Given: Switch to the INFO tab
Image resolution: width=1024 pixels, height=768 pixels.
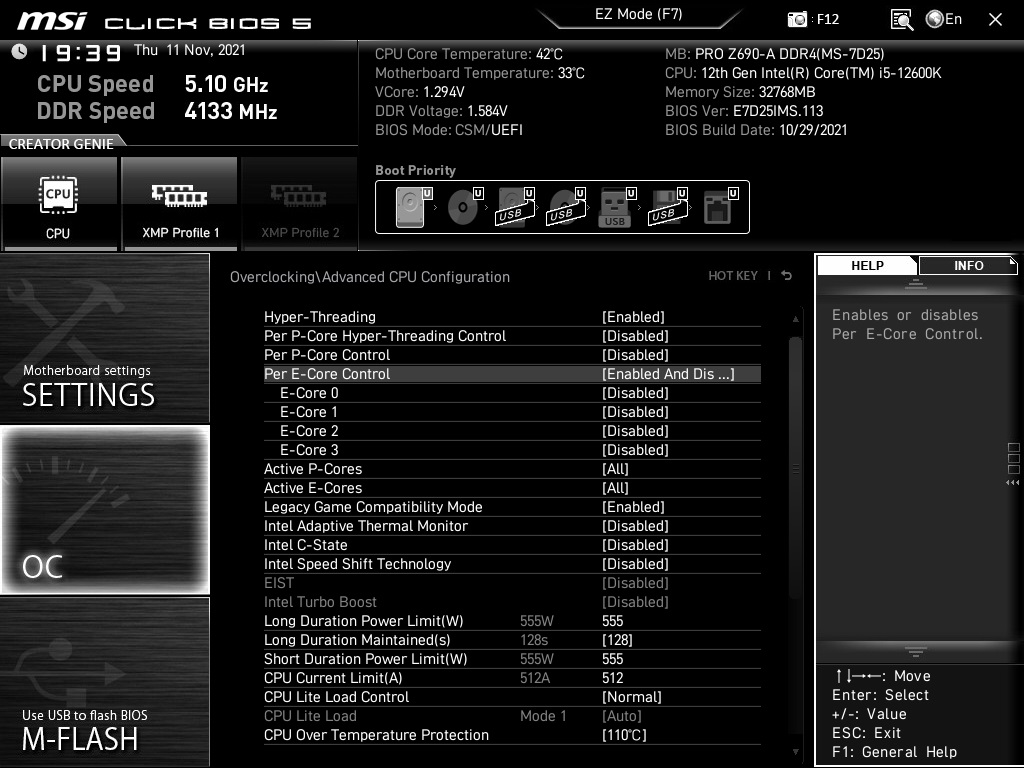Looking at the screenshot, I should [968, 265].
